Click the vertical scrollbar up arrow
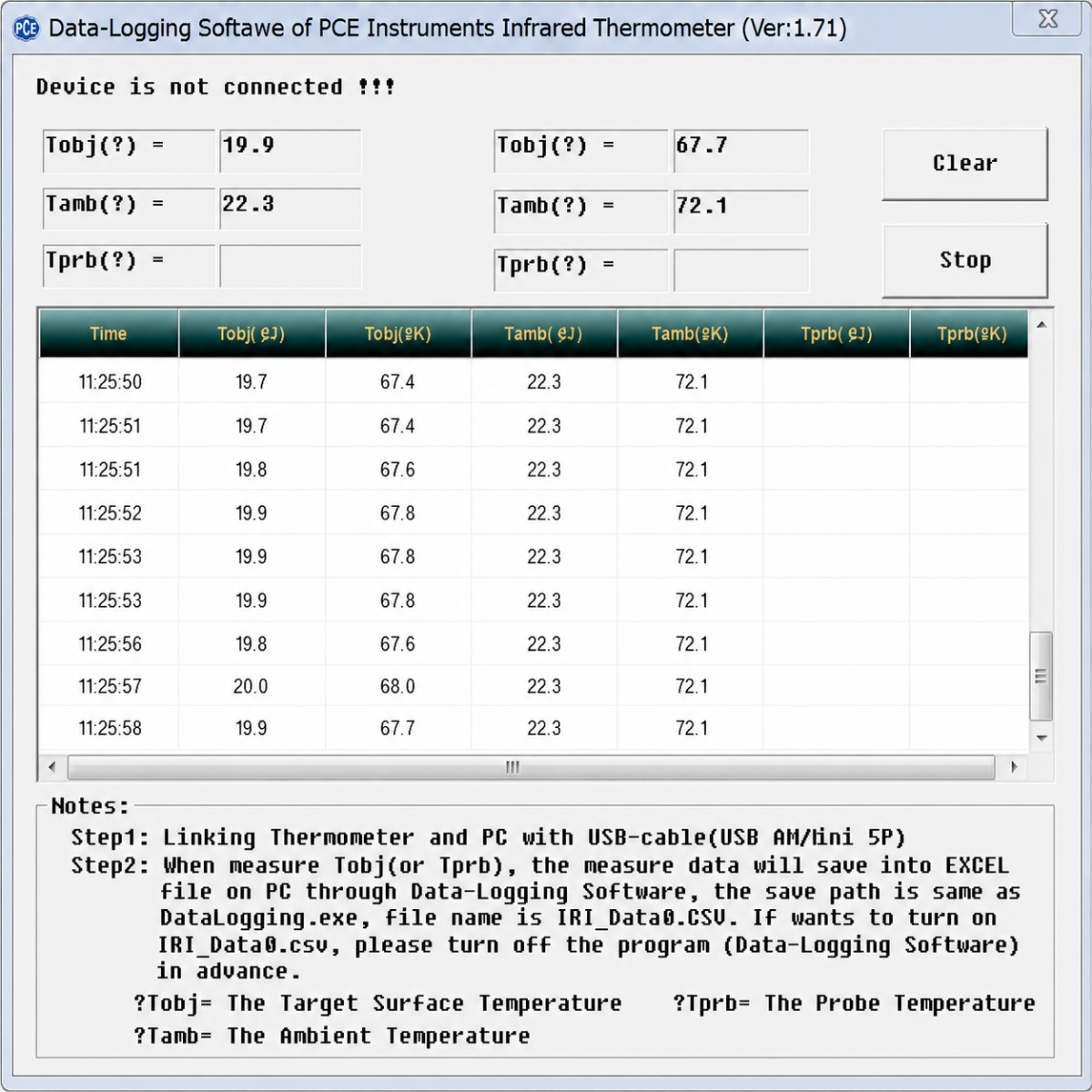This screenshot has height=1092, width=1092. pyautogui.click(x=1042, y=325)
